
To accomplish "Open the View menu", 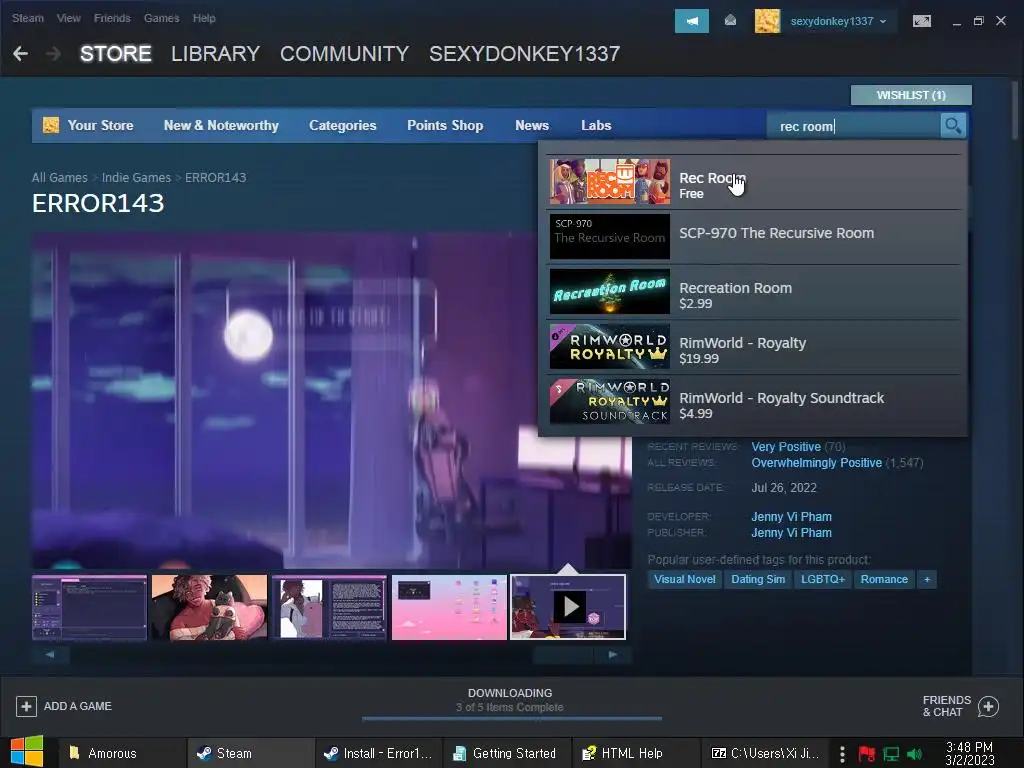I will 69,18.
